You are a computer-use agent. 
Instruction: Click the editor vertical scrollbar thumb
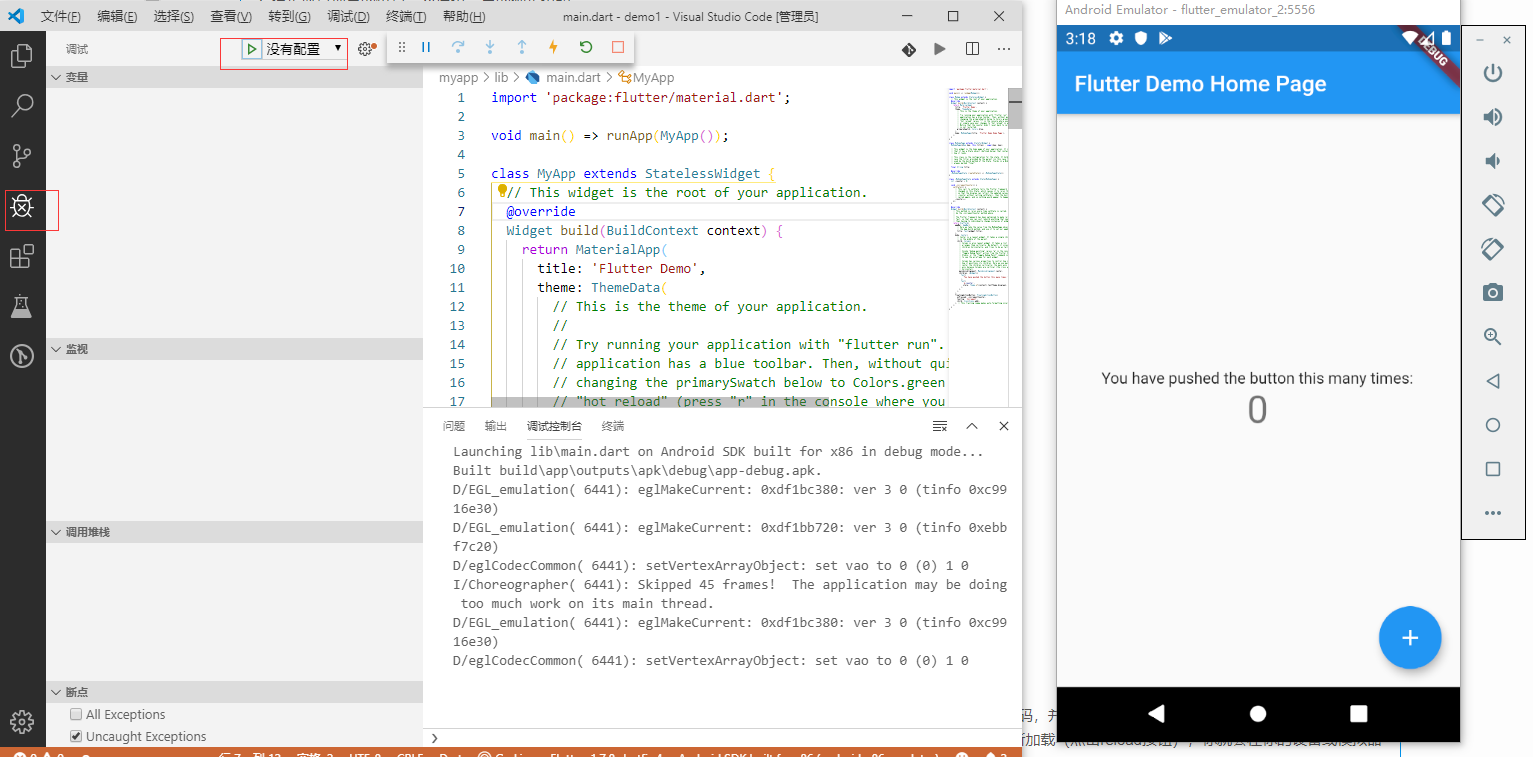pos(1014,108)
